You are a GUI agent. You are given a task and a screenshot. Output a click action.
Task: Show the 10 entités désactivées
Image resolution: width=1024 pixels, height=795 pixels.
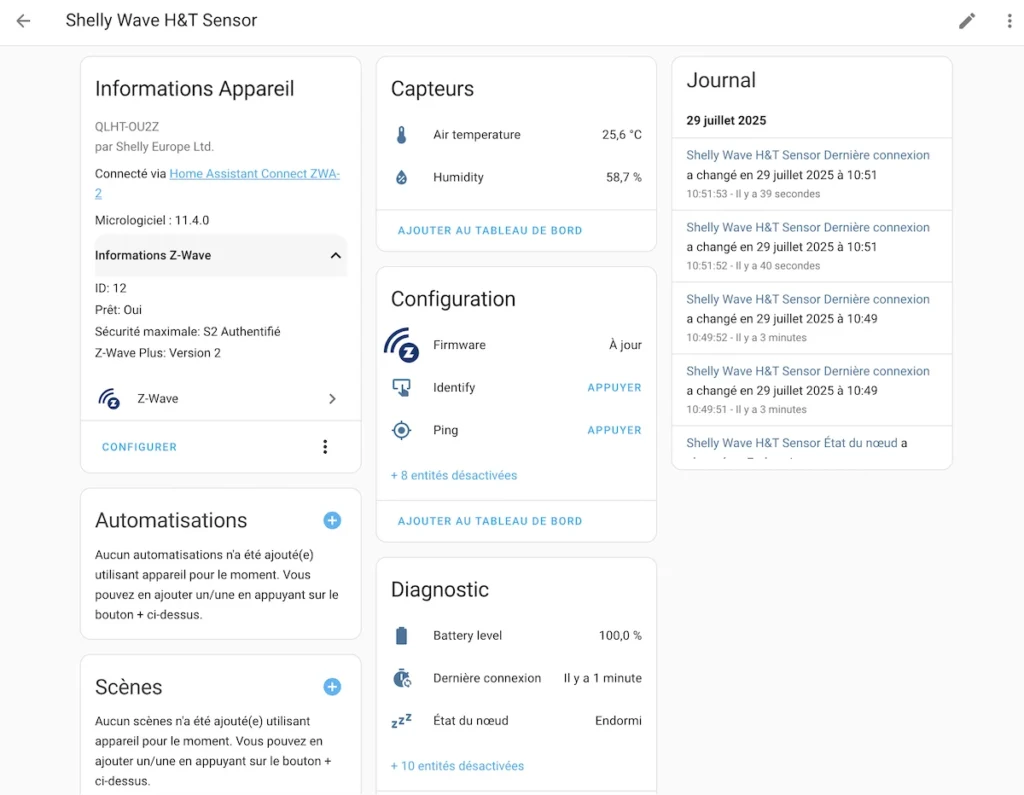point(456,766)
